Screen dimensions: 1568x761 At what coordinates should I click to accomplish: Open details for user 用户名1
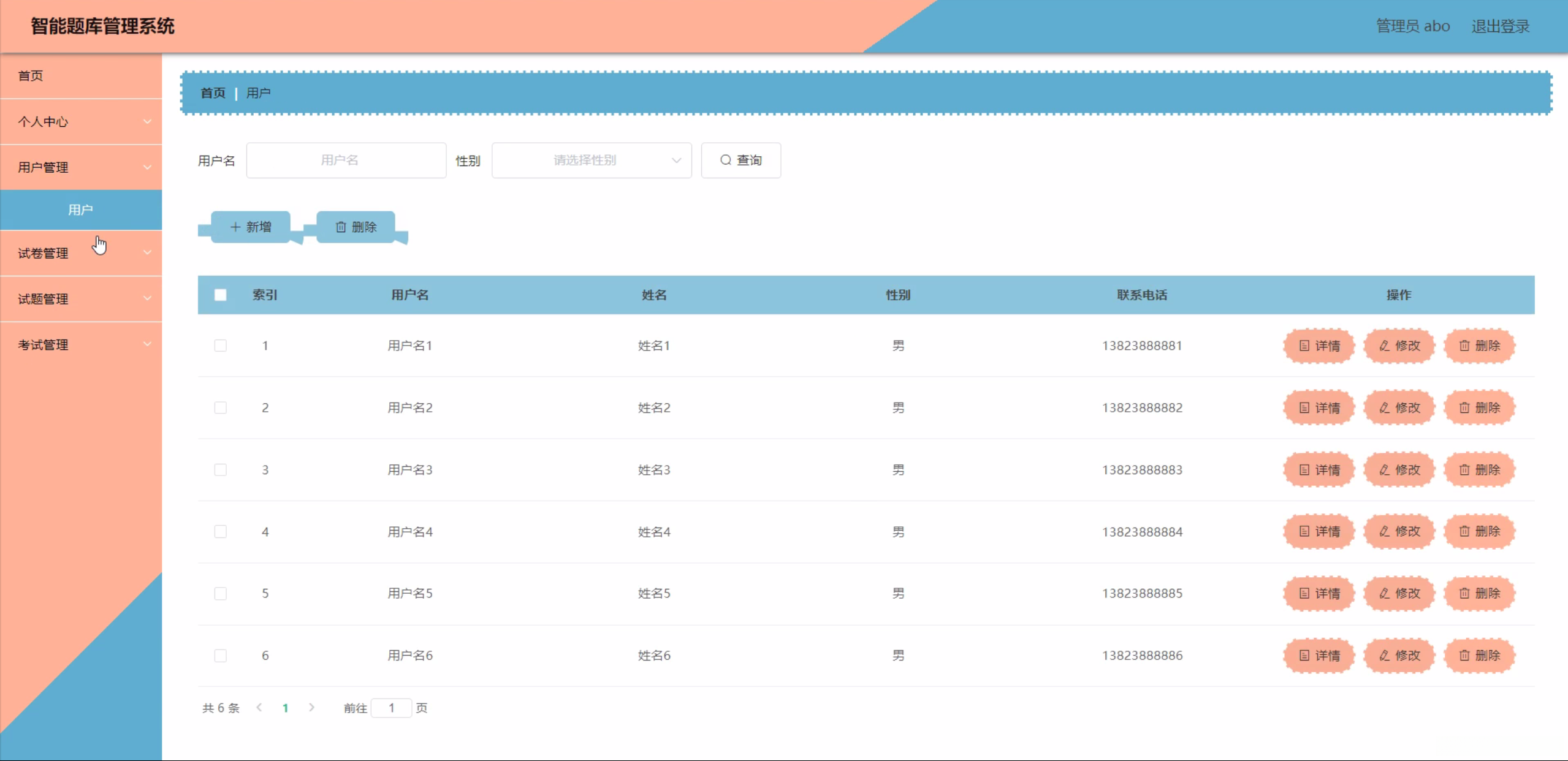pos(1319,346)
